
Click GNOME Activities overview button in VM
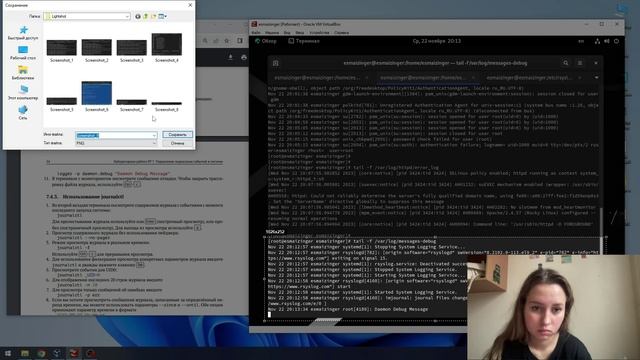pos(266,41)
